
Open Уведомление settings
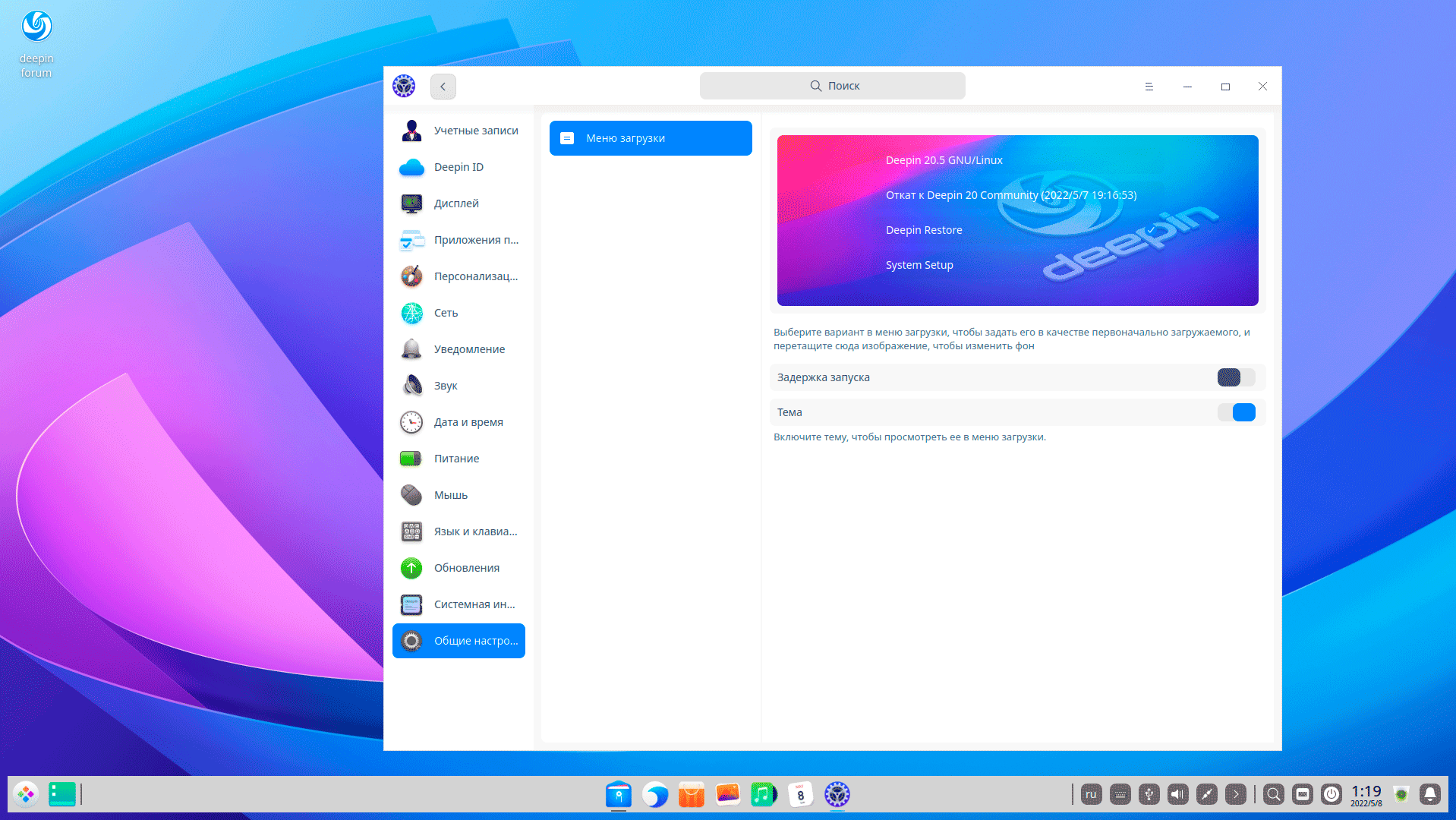[x=459, y=349]
